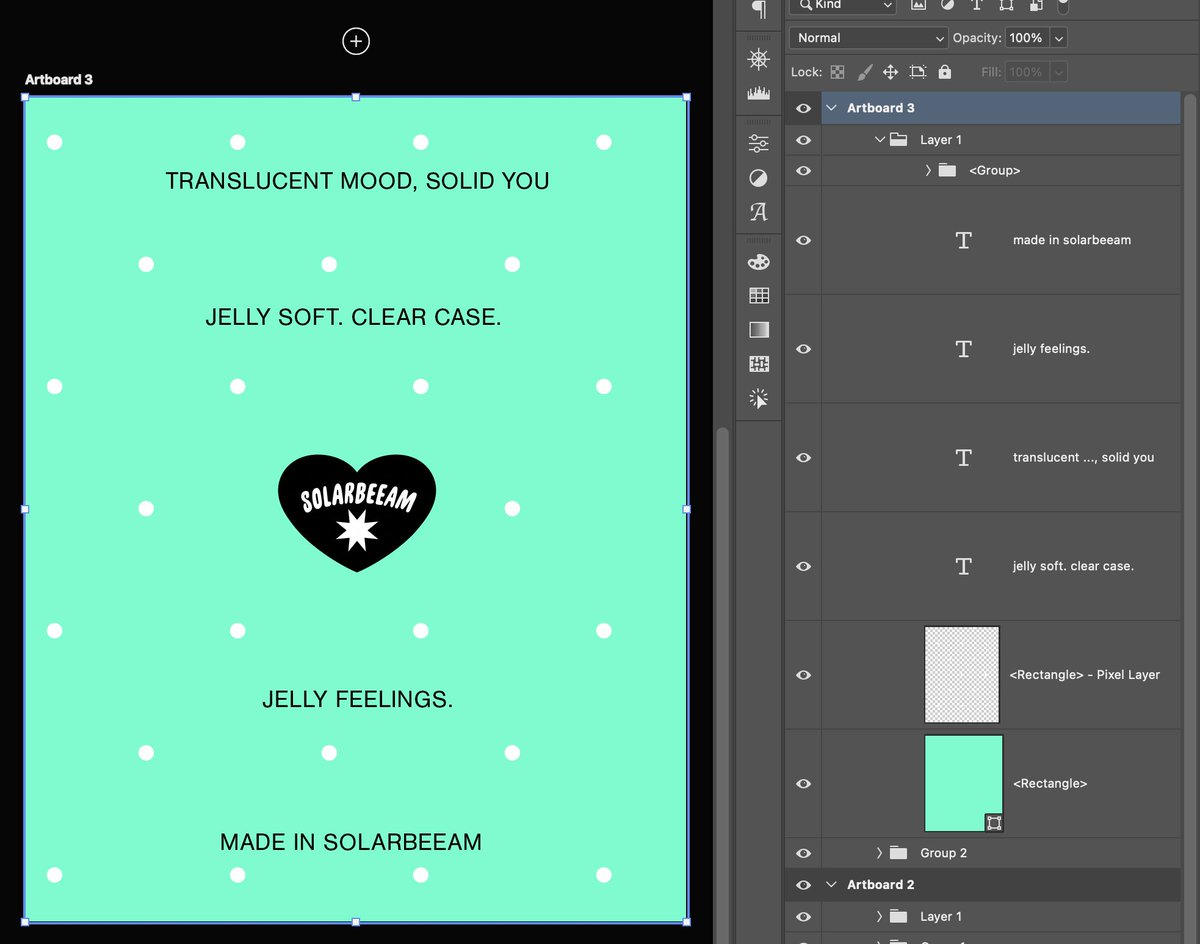The height and width of the screenshot is (944, 1200).
Task: Expand the Group 2 folder
Action: click(x=879, y=853)
